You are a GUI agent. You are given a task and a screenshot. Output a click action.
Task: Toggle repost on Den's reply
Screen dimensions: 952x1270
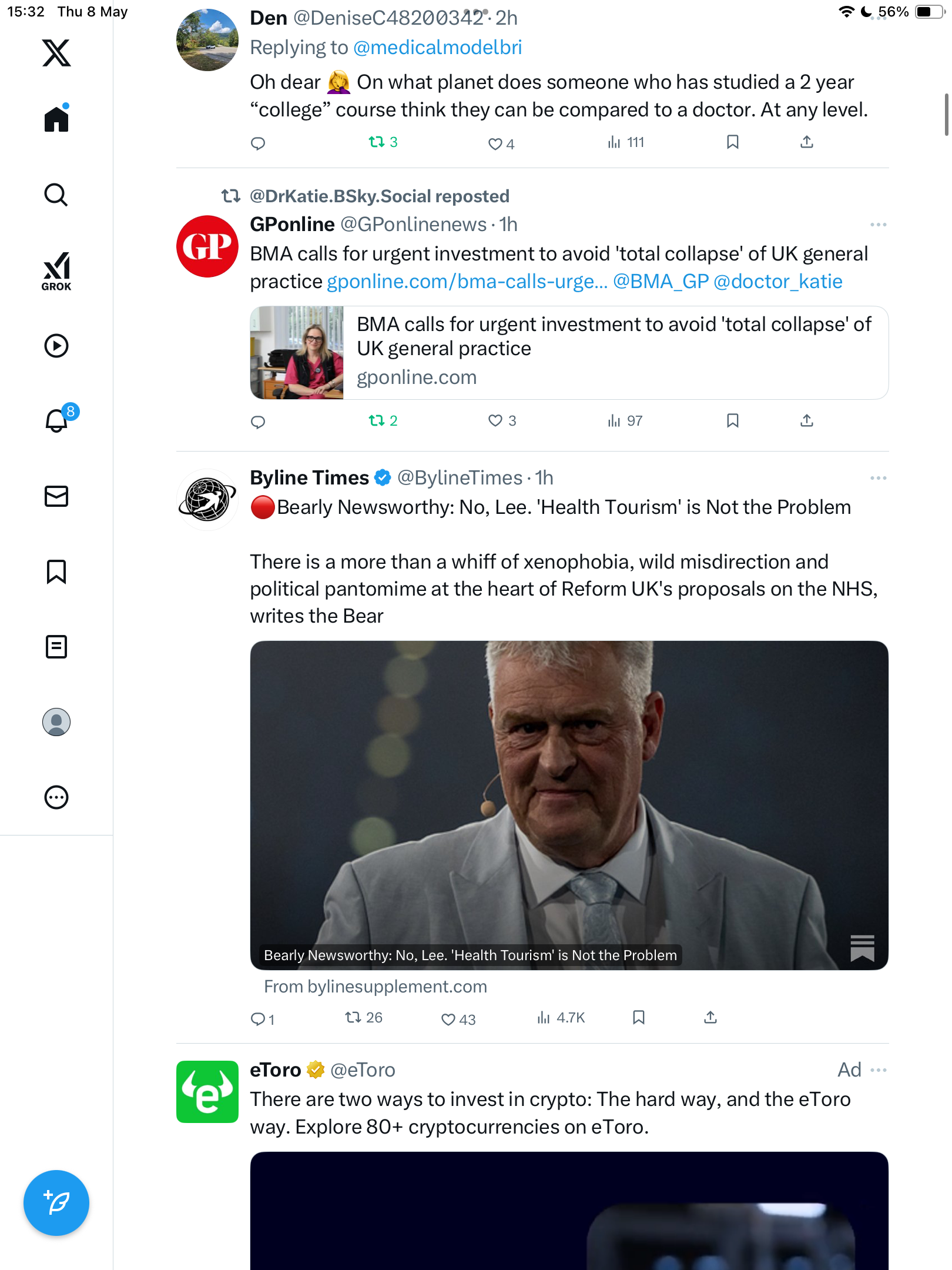(383, 142)
